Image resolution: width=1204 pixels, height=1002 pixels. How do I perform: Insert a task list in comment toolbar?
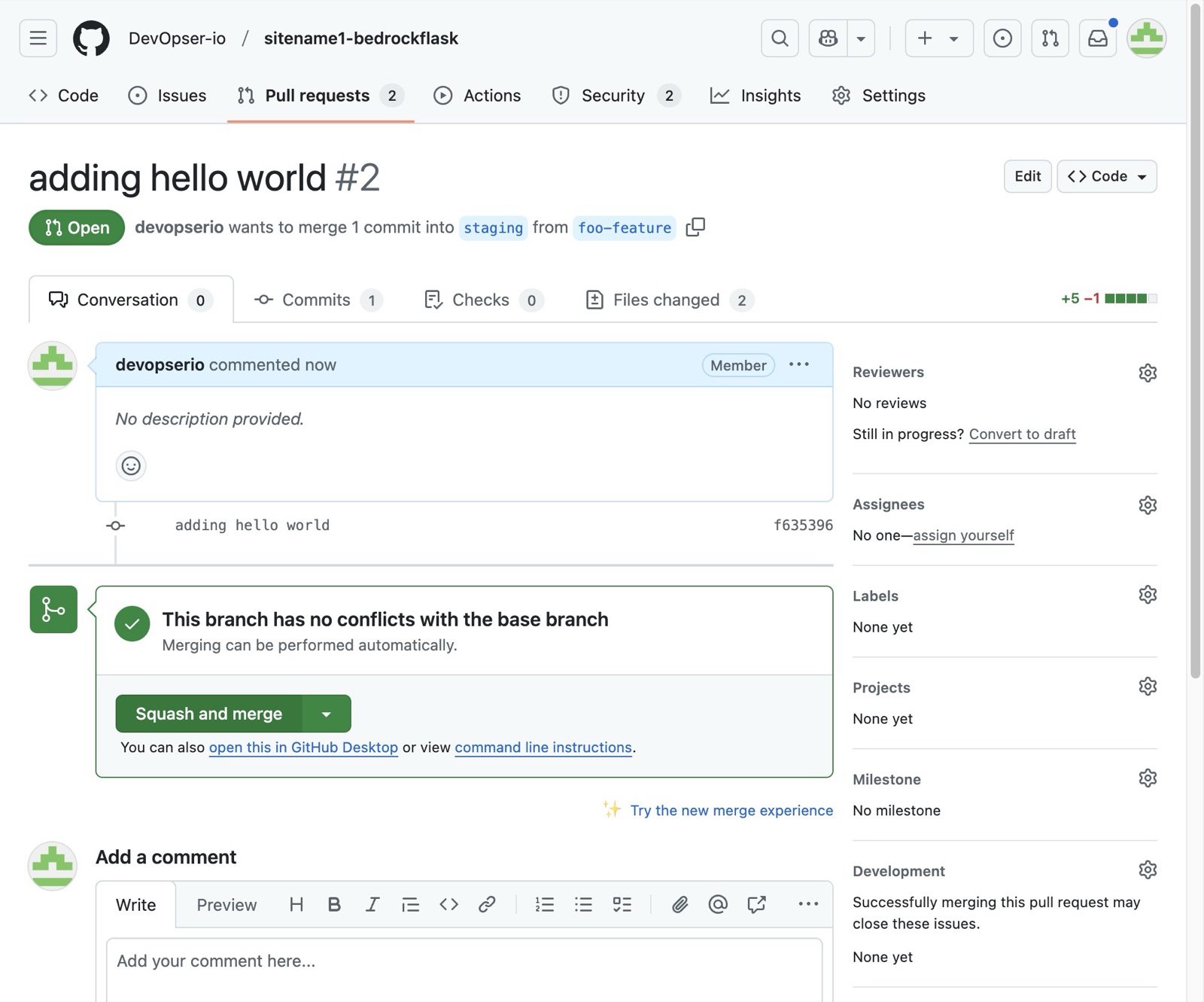[x=622, y=904]
